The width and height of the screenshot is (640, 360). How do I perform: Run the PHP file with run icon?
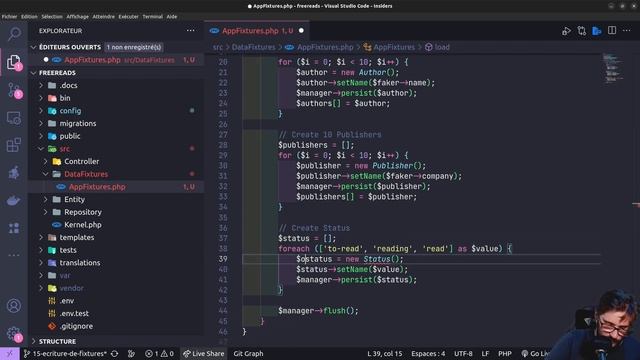pos(566,31)
